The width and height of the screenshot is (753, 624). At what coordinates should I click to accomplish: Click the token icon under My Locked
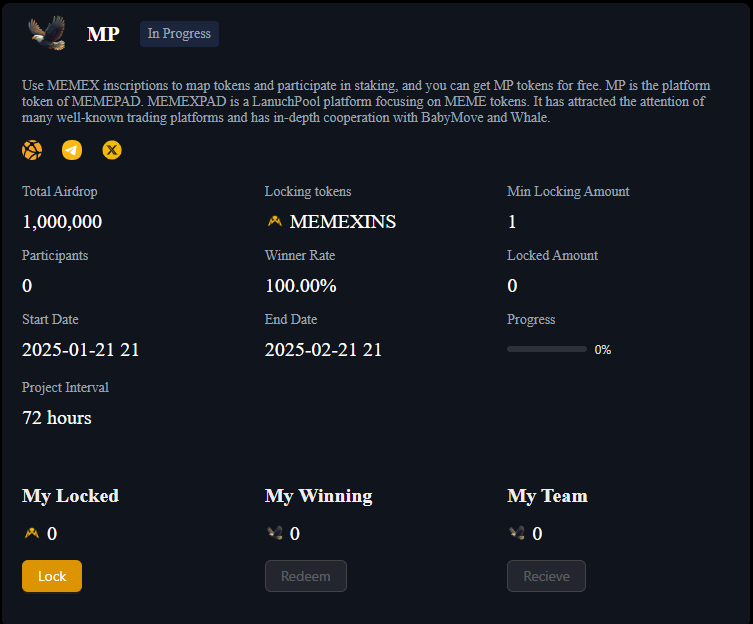click(32, 533)
